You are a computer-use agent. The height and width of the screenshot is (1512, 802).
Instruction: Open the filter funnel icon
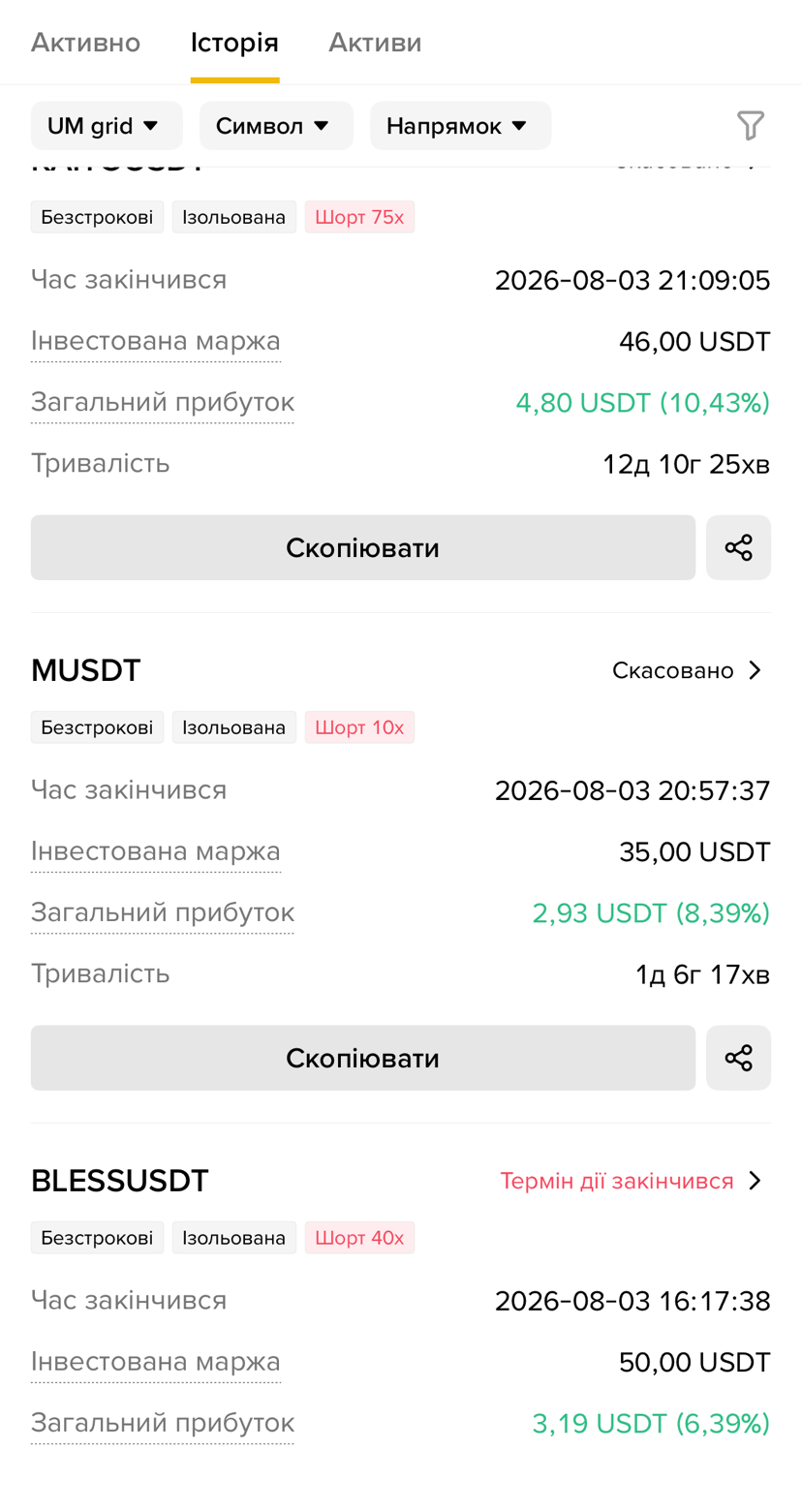[x=750, y=125]
